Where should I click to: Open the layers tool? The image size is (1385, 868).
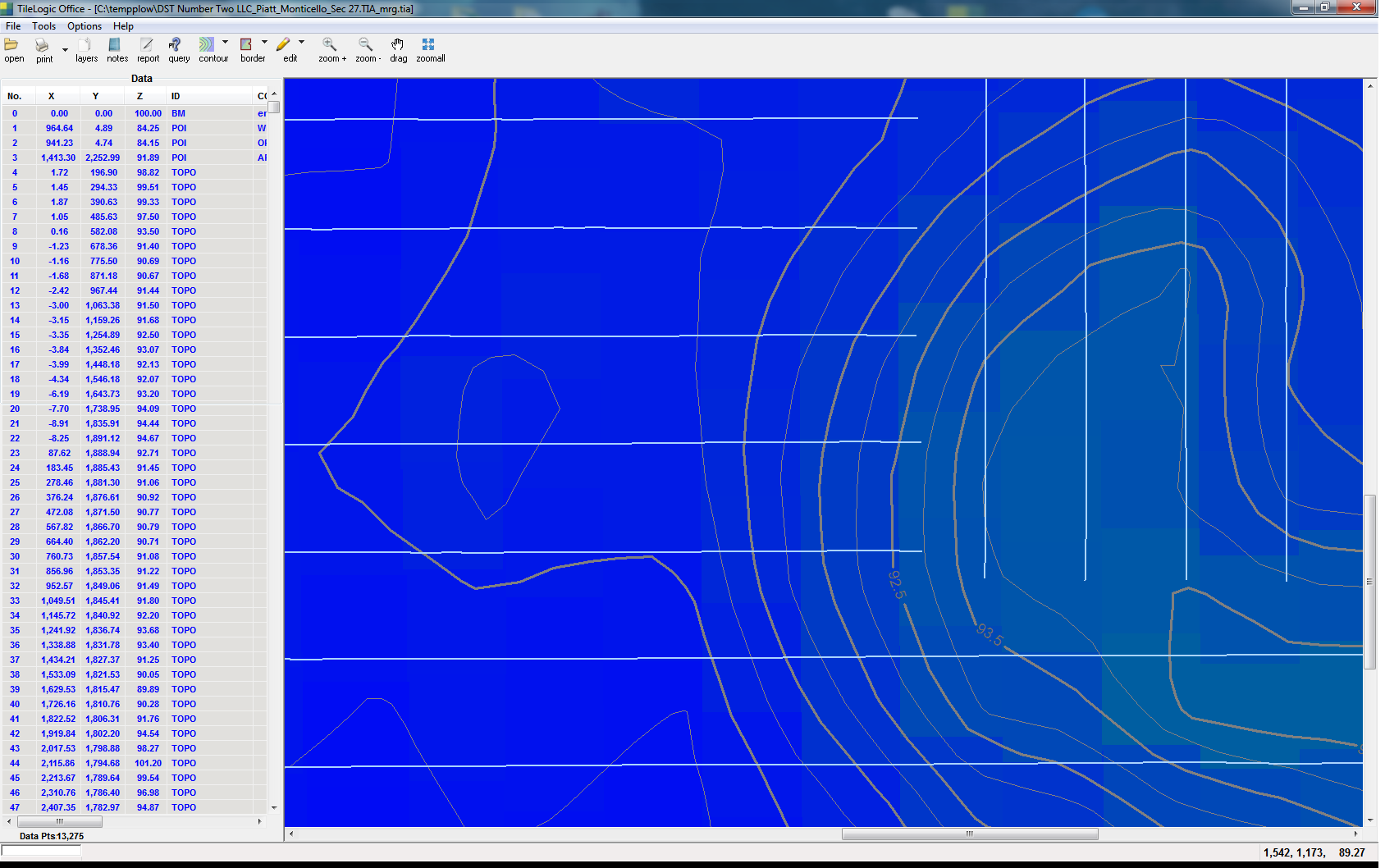(x=85, y=45)
